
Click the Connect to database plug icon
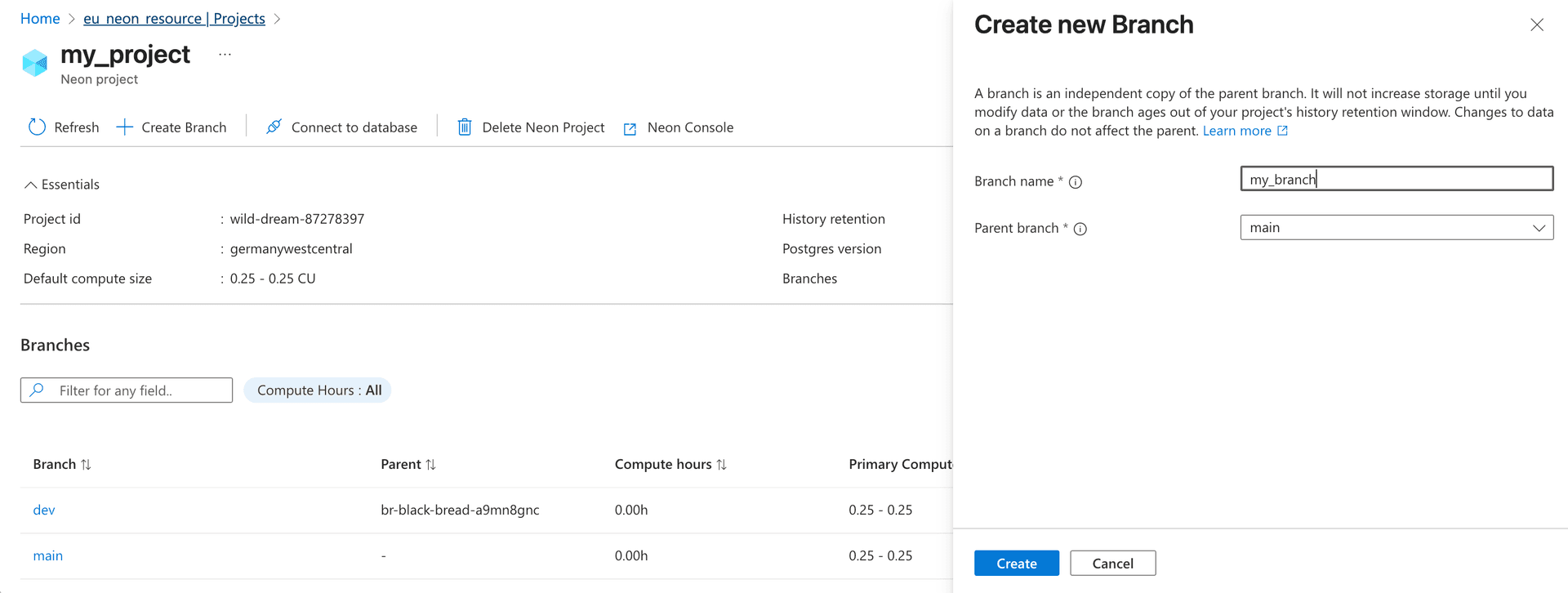[x=274, y=127]
